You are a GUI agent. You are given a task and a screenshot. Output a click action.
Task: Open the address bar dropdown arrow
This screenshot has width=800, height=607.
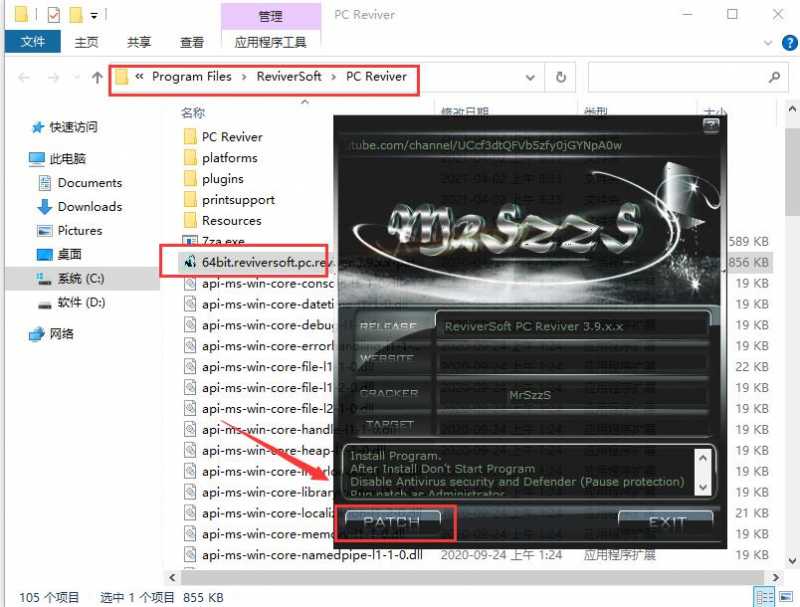[530, 77]
